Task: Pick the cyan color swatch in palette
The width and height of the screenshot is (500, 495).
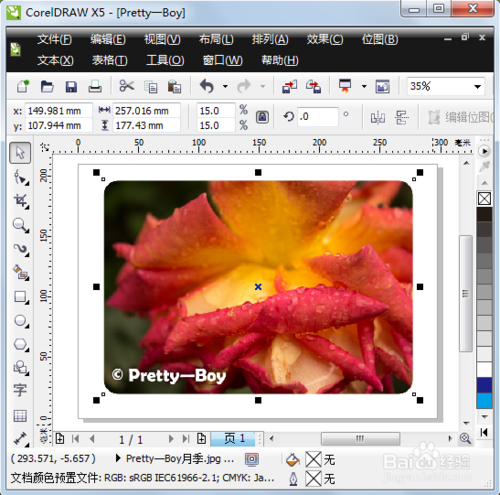Action: 484,401
